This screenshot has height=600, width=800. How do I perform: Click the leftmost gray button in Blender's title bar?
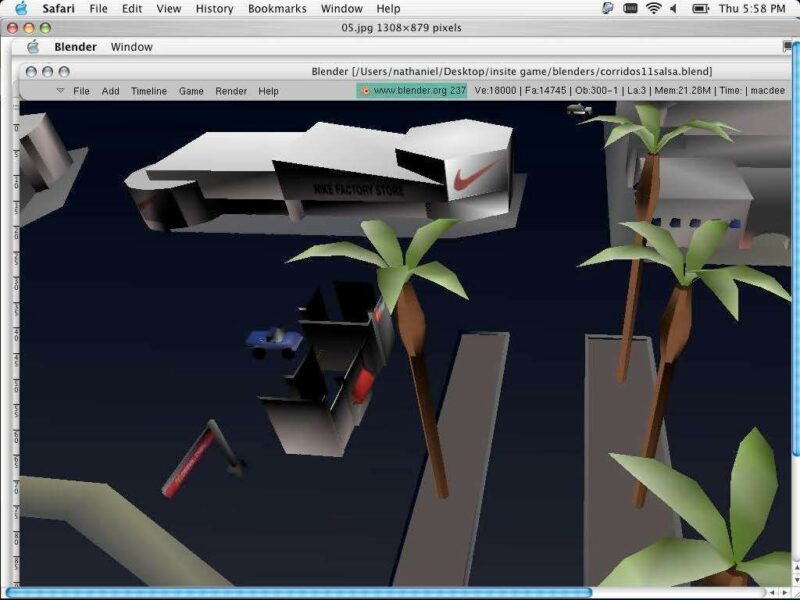pos(31,71)
